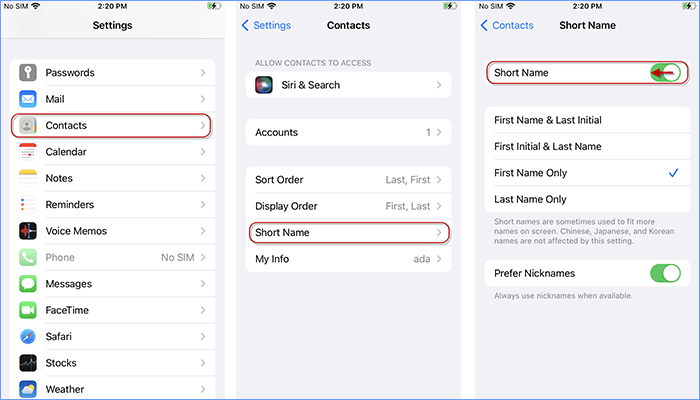This screenshot has height=400, width=700.
Task: Tap the Notes icon
Action: coord(27,178)
